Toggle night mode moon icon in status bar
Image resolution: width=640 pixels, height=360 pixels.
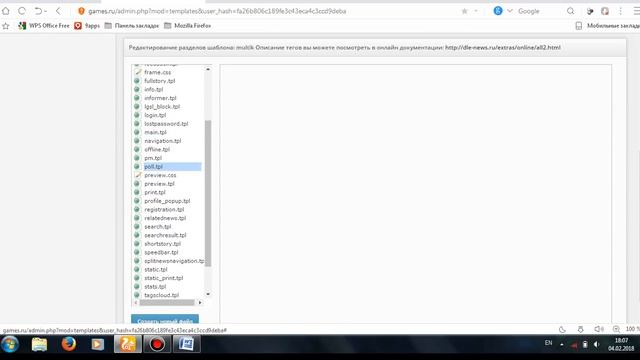tap(562, 329)
